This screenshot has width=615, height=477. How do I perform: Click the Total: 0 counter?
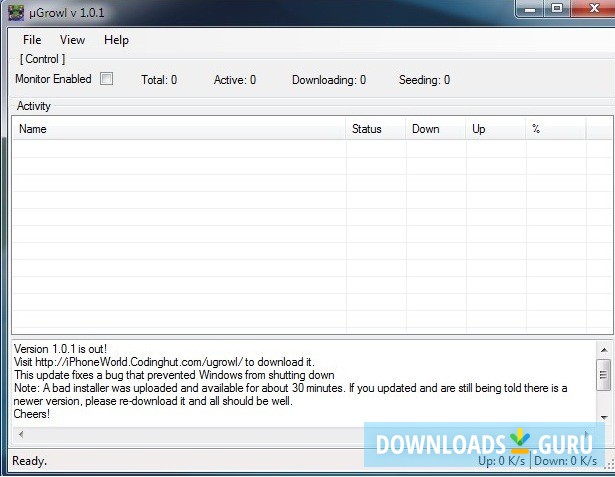click(x=159, y=80)
